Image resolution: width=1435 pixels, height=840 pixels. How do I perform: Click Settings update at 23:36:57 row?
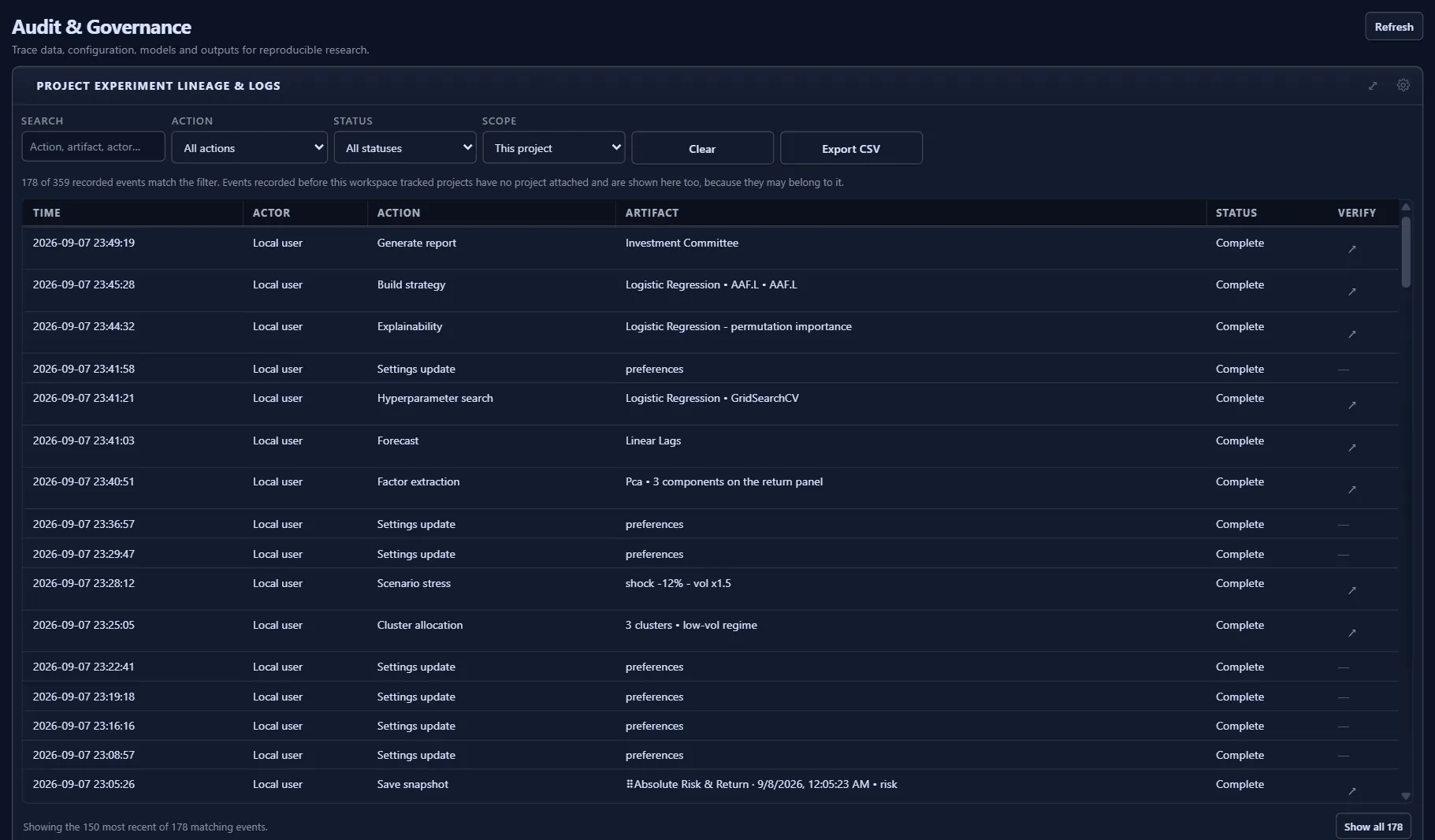point(416,524)
